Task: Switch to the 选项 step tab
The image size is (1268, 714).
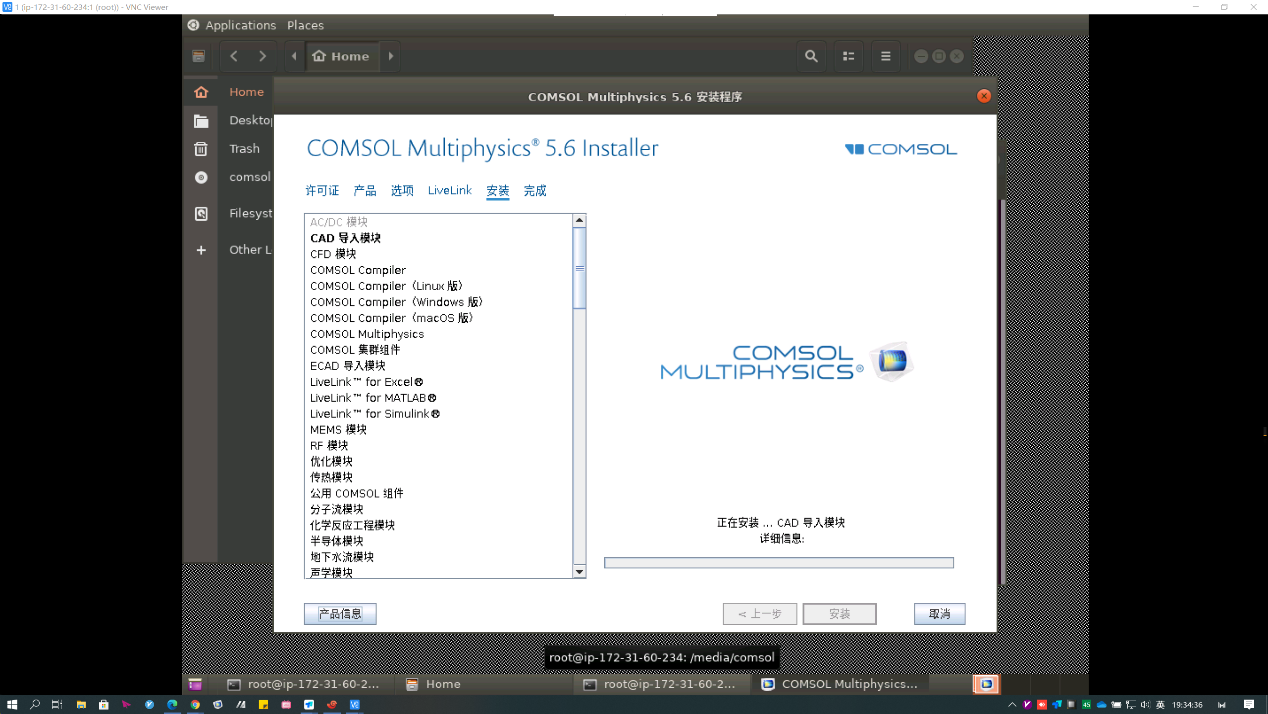Action: (402, 191)
